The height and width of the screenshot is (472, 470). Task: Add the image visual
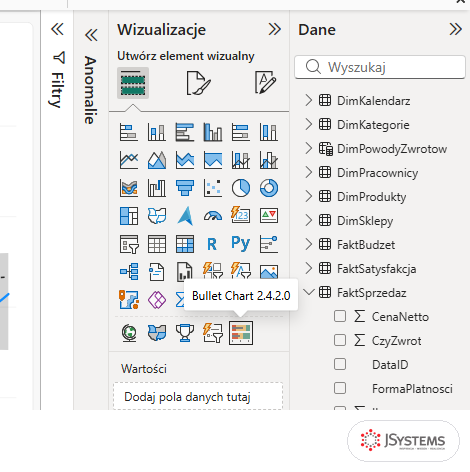(x=269, y=272)
